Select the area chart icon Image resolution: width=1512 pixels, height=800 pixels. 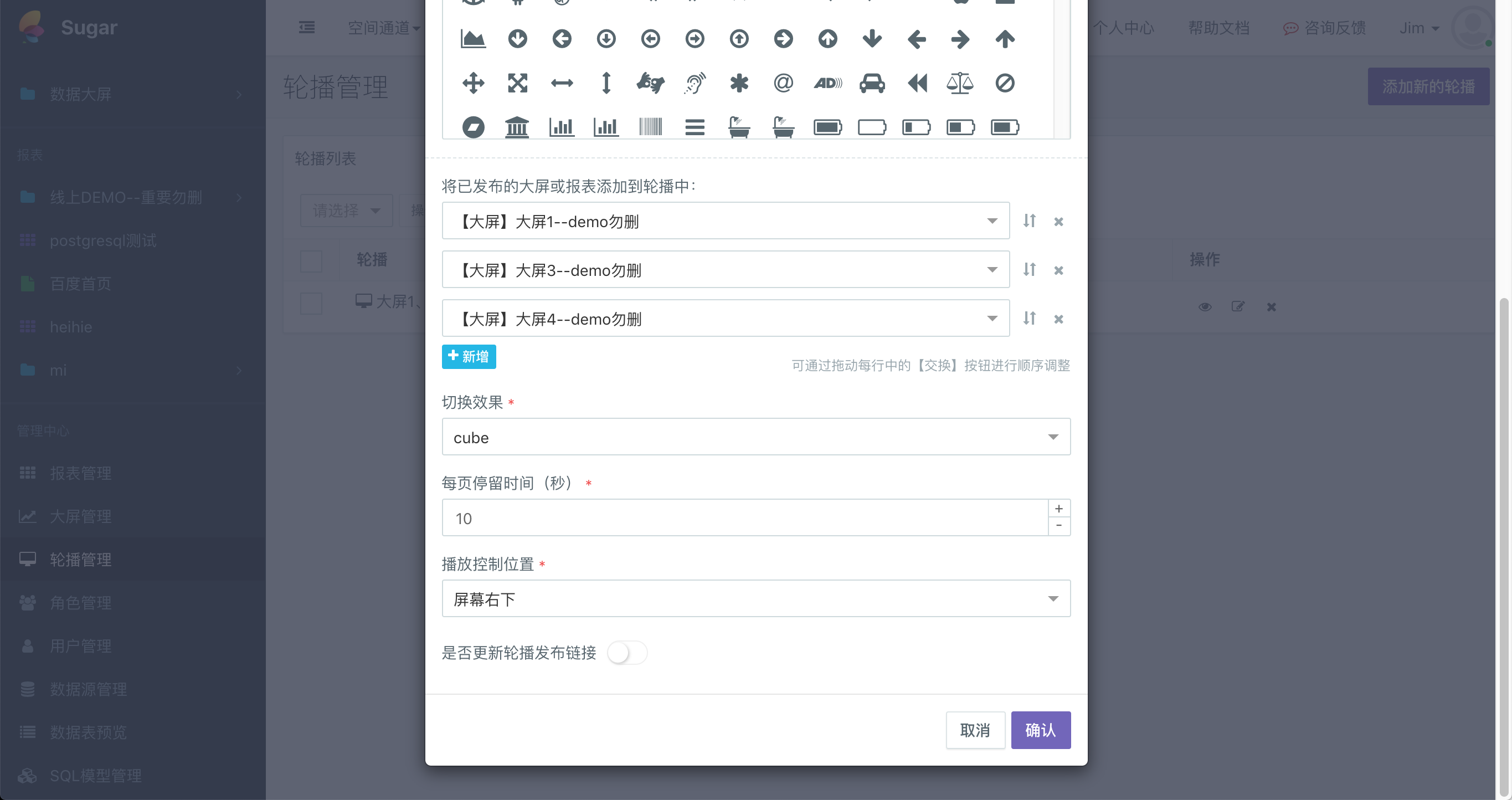coord(473,39)
